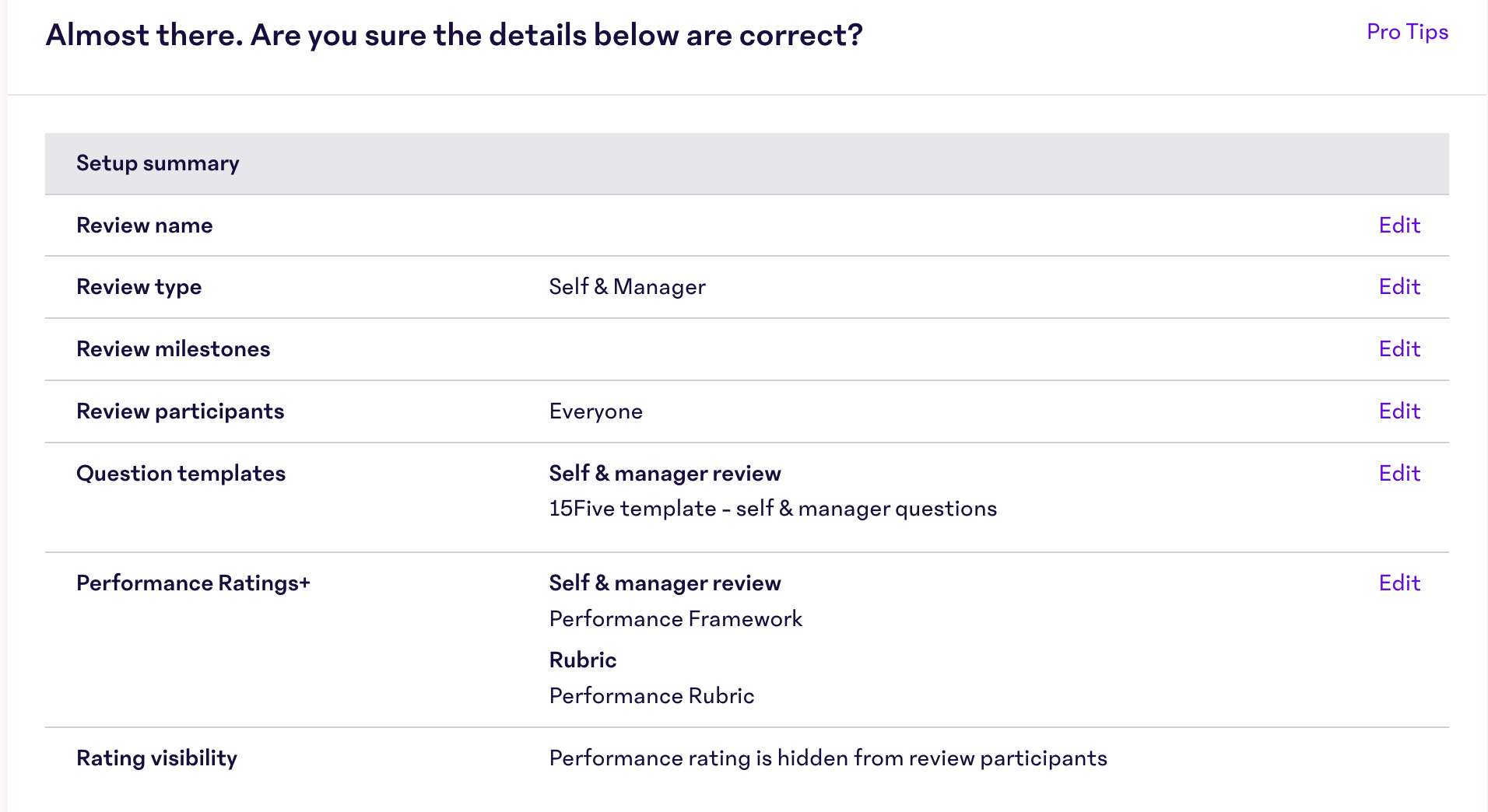Edit the Review participants selection
The image size is (1488, 812).
pyautogui.click(x=1399, y=411)
